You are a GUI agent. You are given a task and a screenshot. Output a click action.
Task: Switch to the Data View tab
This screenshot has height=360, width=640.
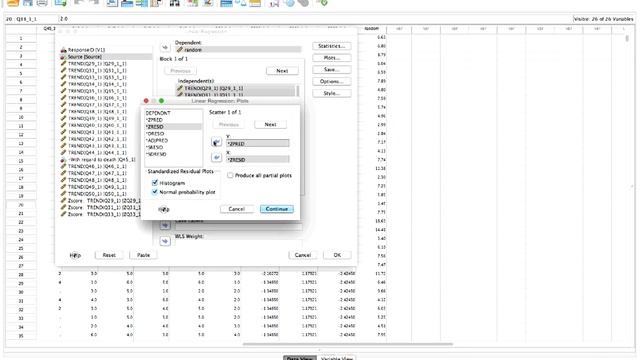(x=300, y=358)
